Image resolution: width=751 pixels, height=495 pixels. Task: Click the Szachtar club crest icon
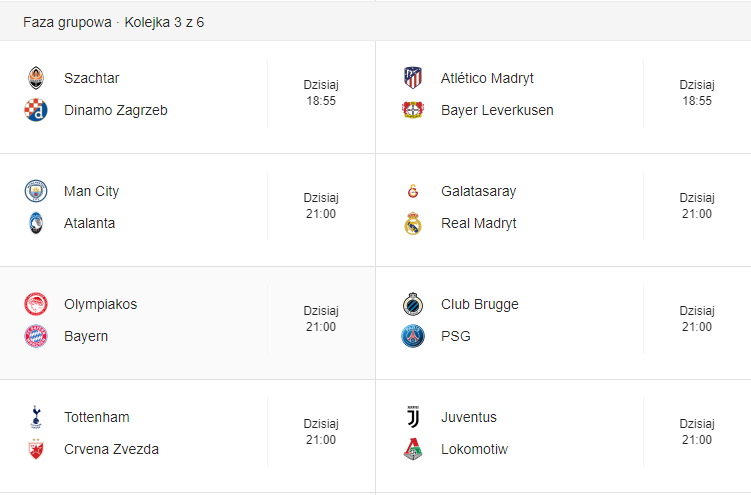tap(36, 78)
